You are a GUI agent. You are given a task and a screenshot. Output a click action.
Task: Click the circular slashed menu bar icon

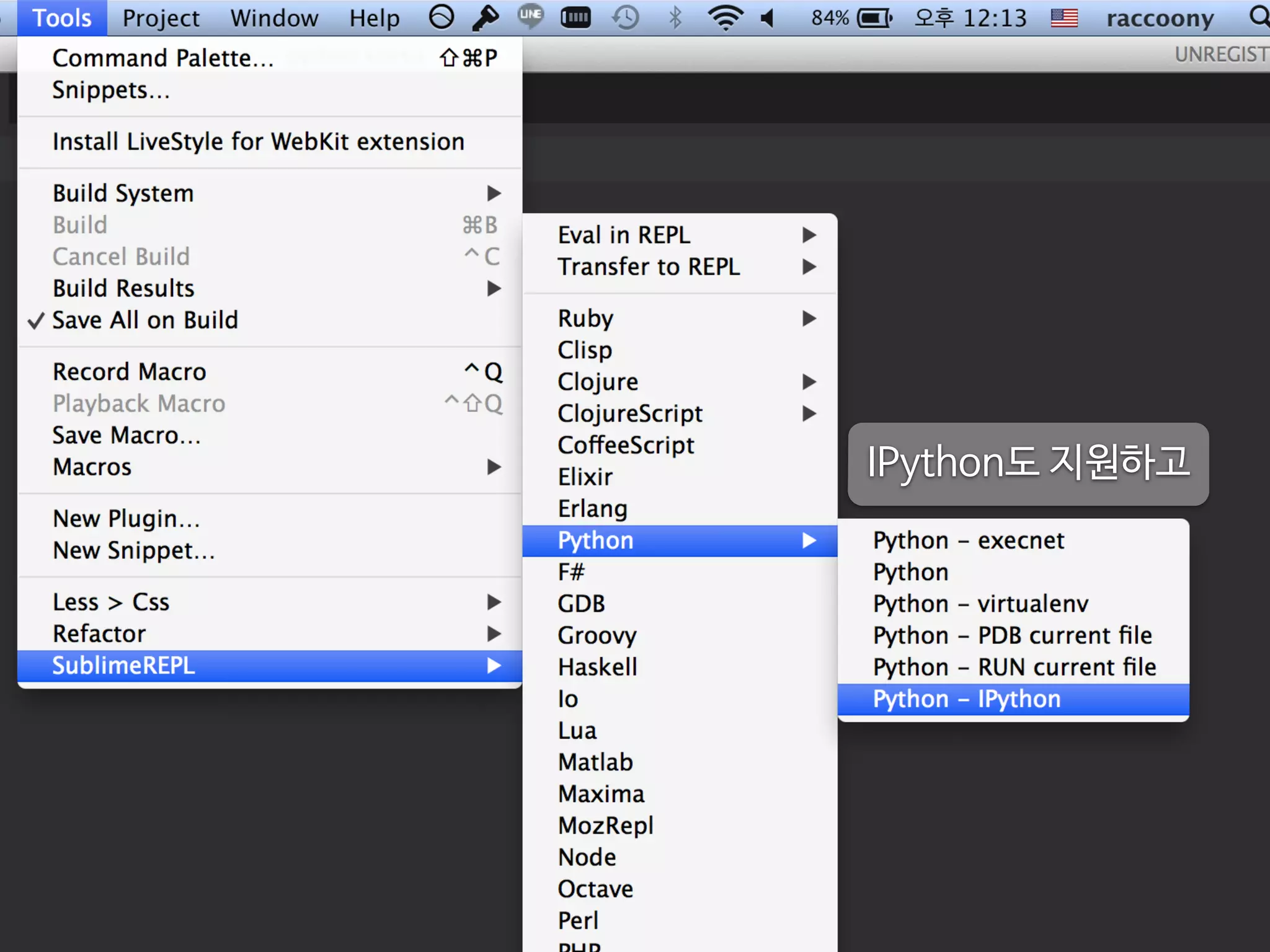442,17
